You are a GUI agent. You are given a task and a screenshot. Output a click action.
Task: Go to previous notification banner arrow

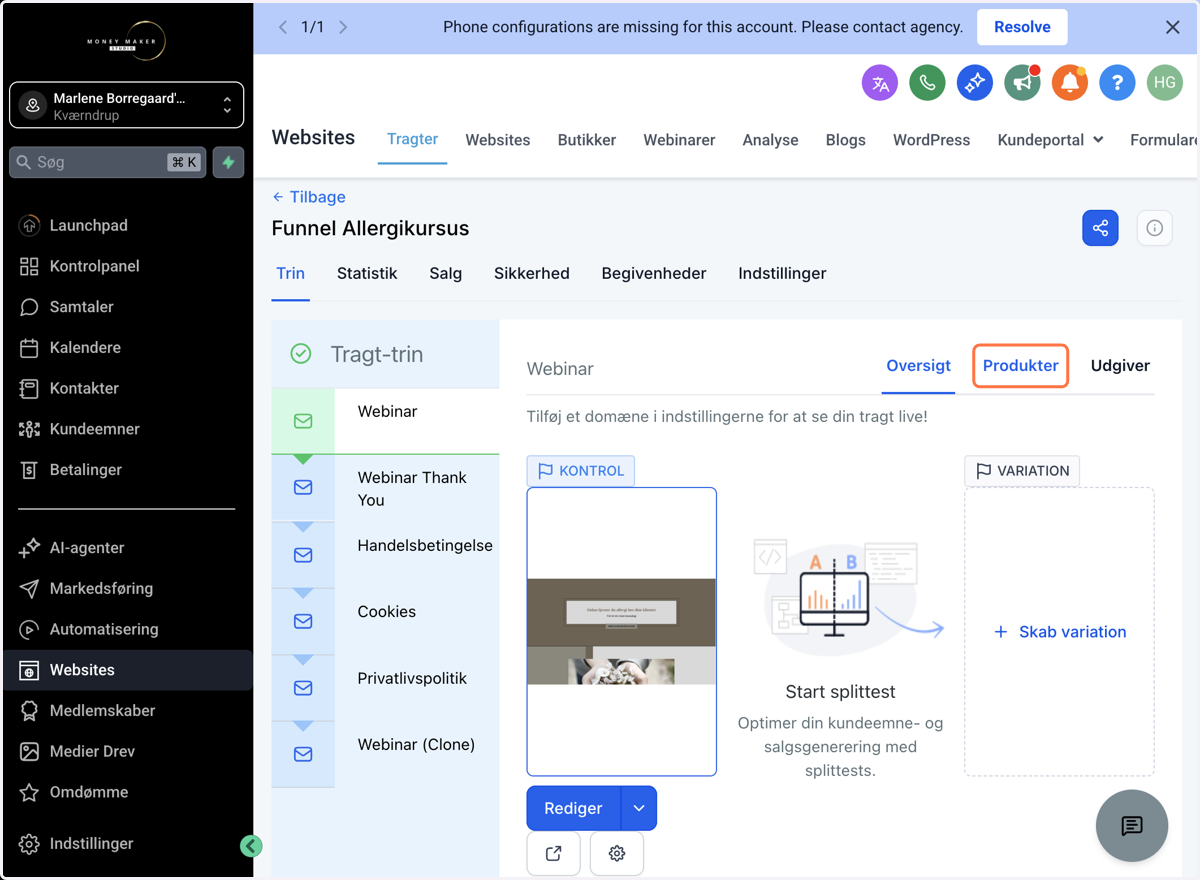point(283,27)
